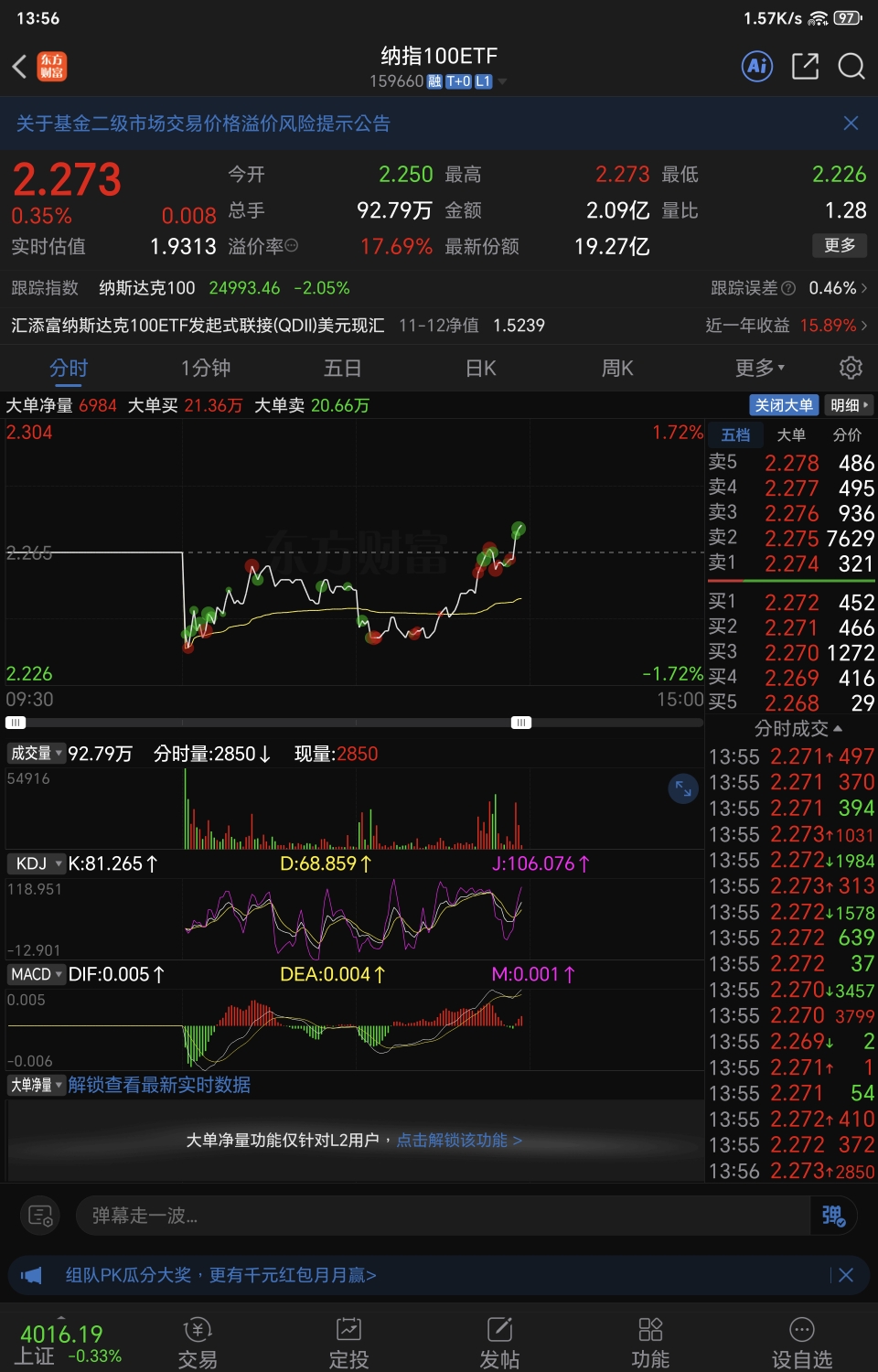Collapse 分时成交 section arrow

[838, 729]
